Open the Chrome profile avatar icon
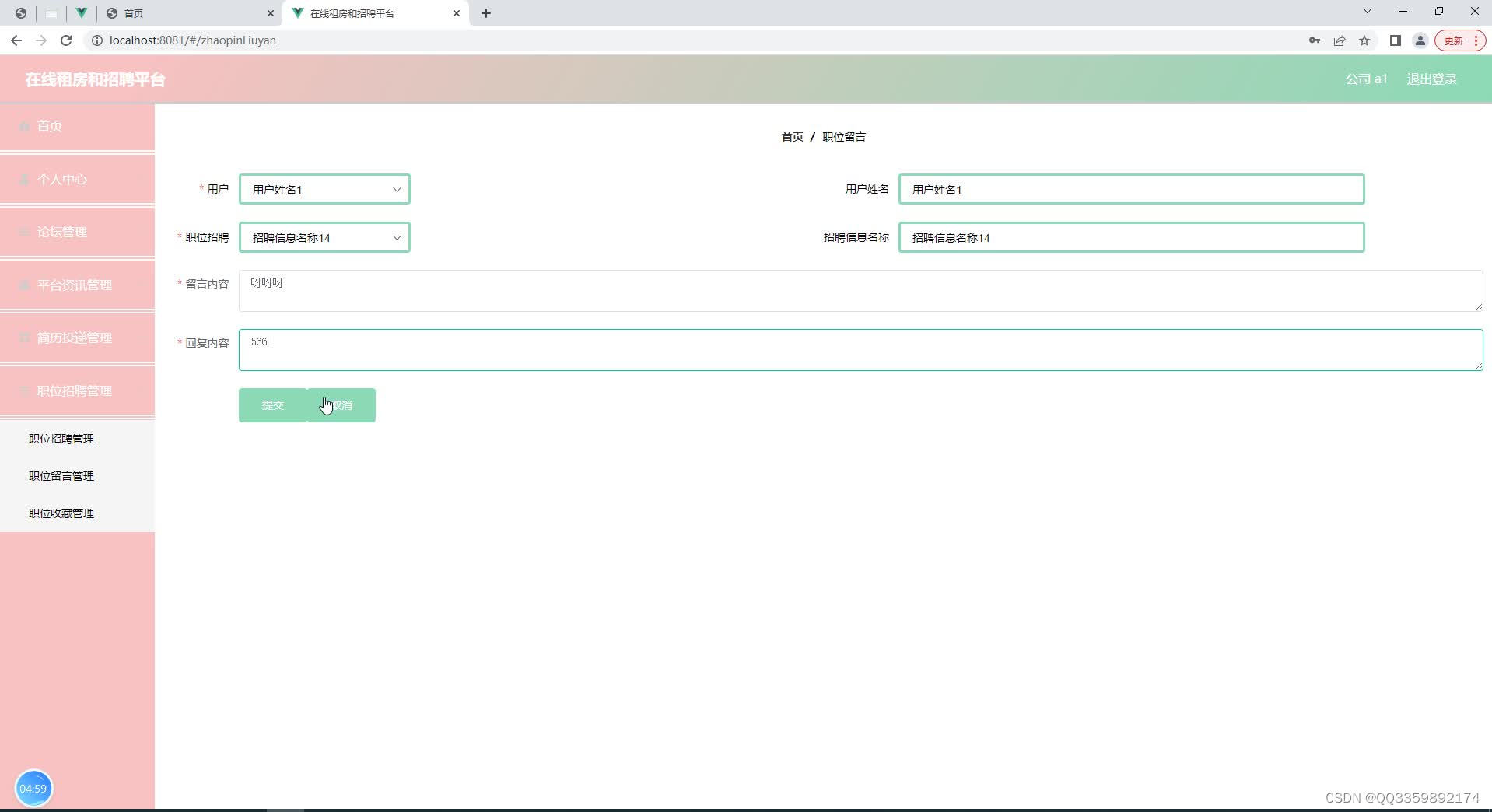1492x812 pixels. (x=1420, y=40)
